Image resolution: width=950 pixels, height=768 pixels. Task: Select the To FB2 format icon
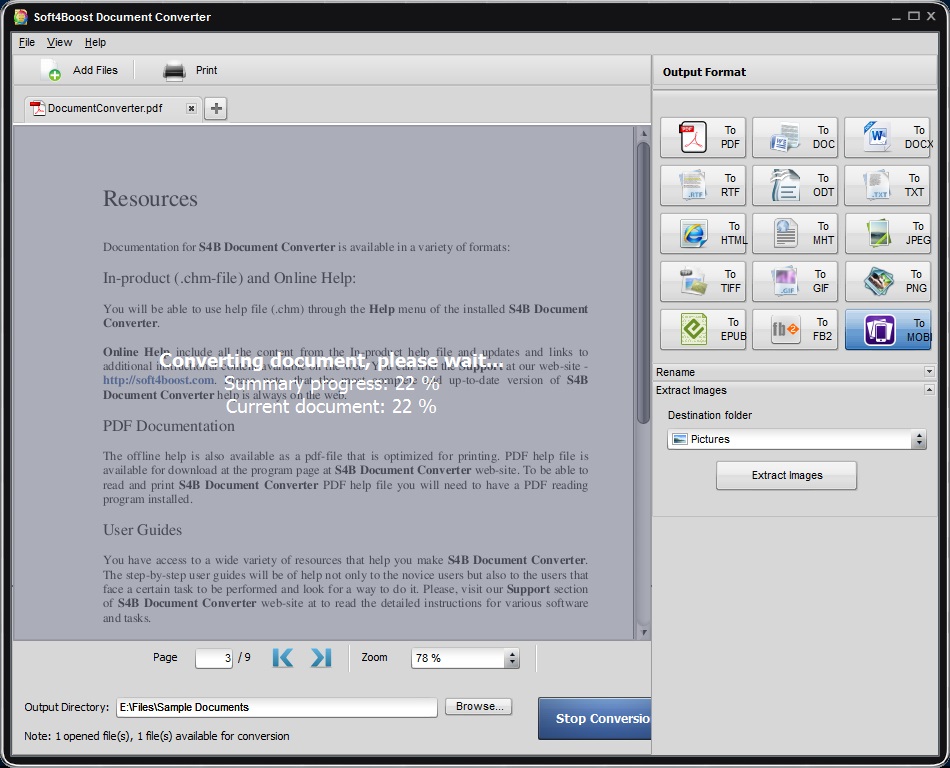[795, 329]
